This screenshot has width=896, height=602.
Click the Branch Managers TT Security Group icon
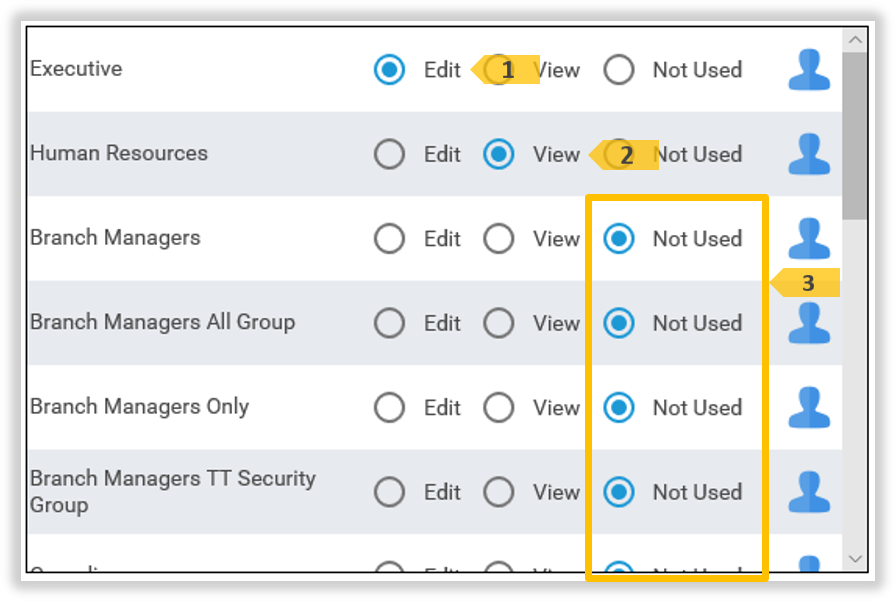pyautogui.click(x=810, y=492)
